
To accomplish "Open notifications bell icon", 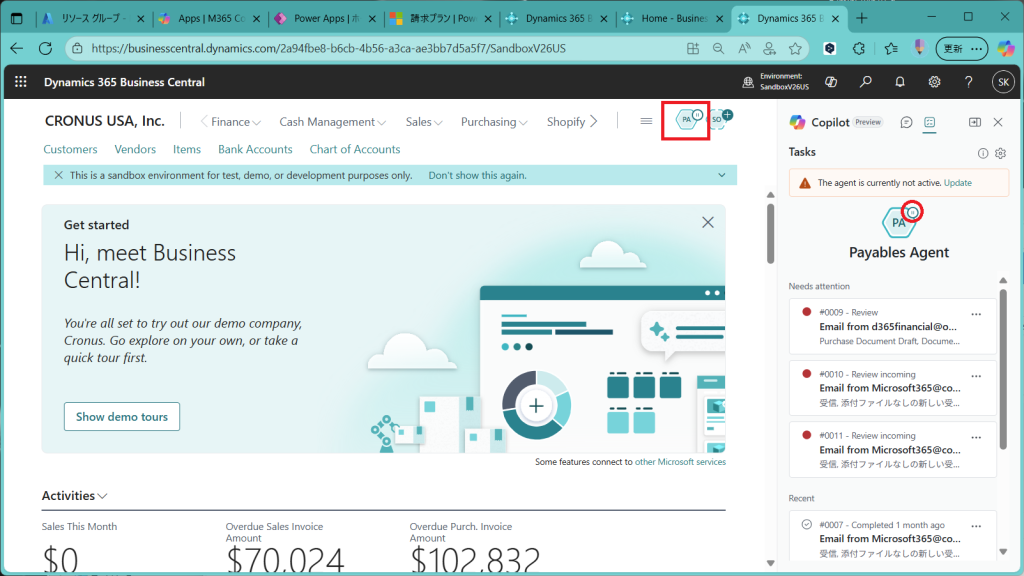I will click(x=900, y=82).
